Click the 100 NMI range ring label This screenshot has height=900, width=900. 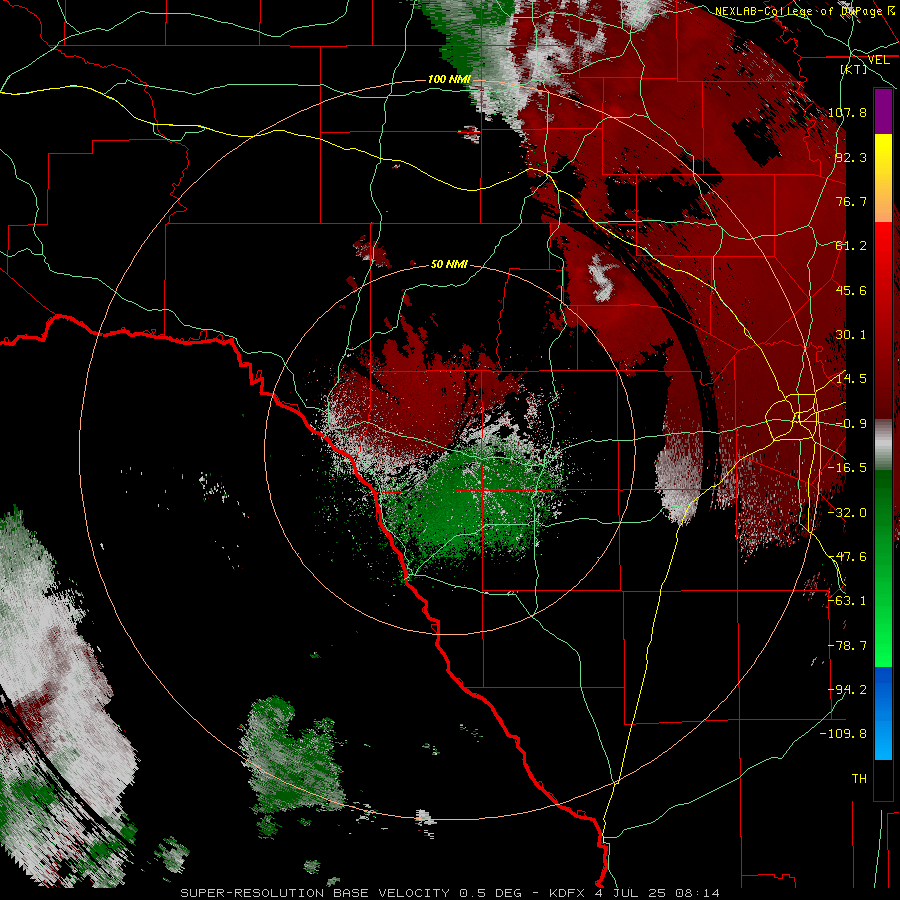449,79
